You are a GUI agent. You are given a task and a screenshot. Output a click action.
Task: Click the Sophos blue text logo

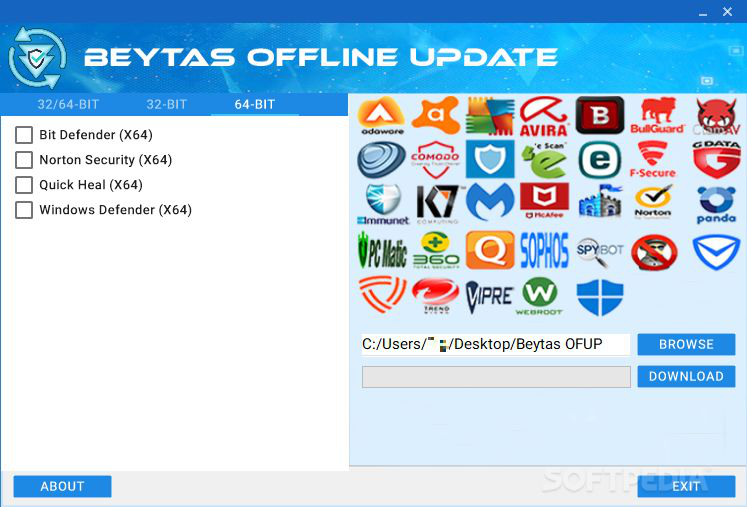click(x=545, y=250)
